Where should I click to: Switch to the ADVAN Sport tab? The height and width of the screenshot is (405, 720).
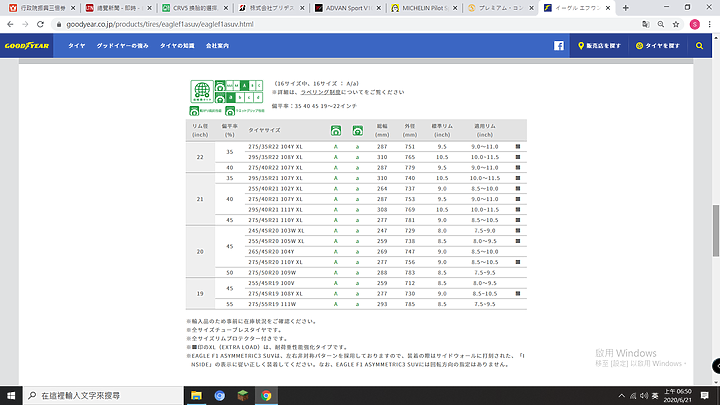(347, 8)
